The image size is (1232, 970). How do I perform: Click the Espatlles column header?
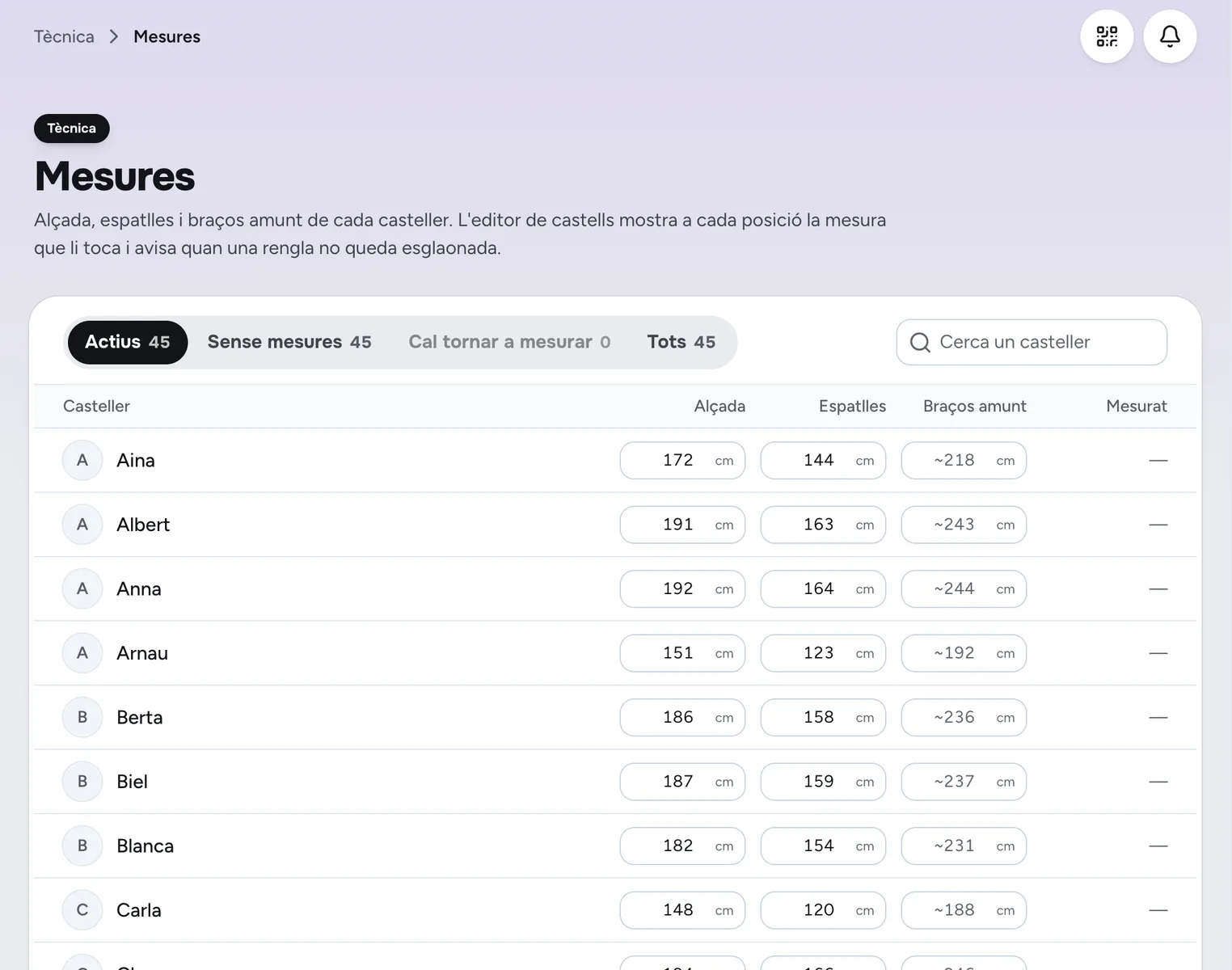(852, 407)
